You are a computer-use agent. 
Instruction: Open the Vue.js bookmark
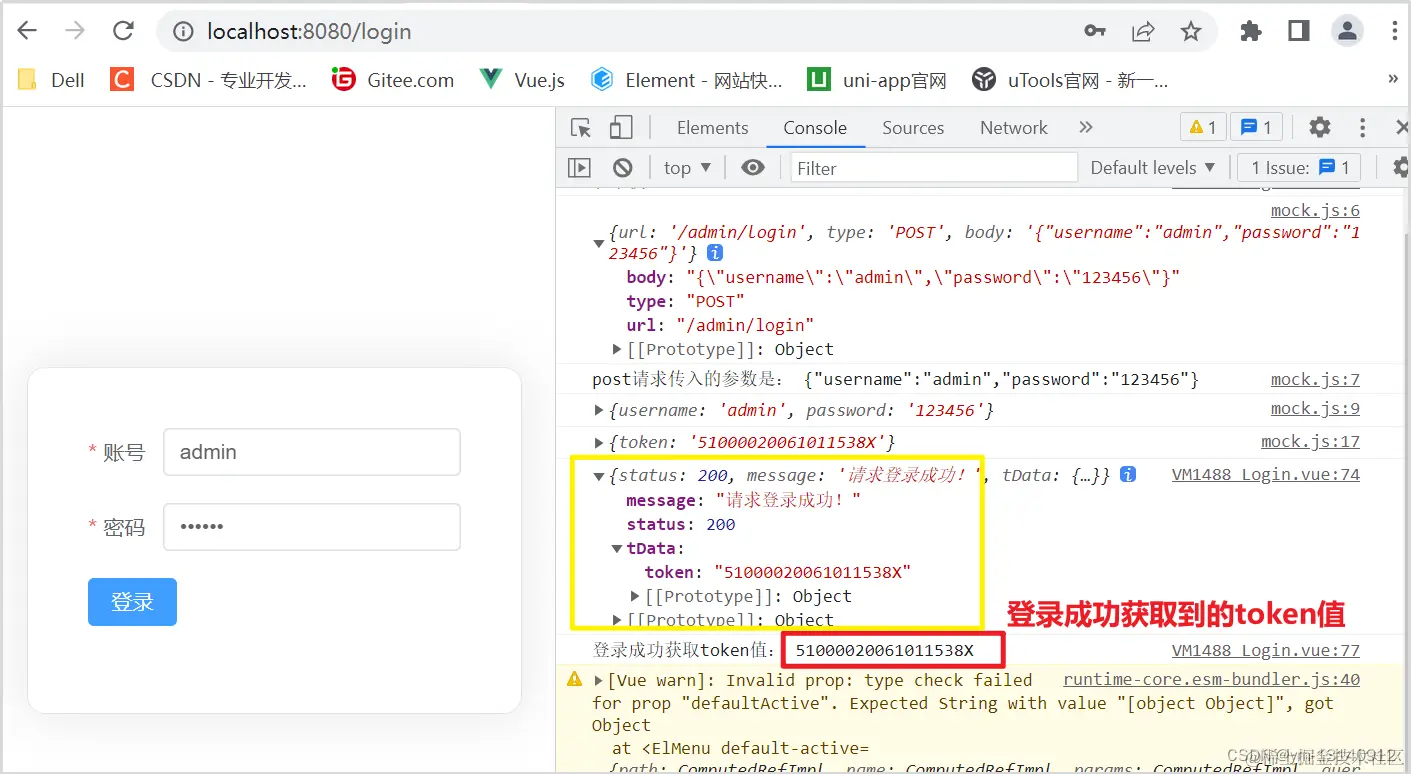[522, 80]
